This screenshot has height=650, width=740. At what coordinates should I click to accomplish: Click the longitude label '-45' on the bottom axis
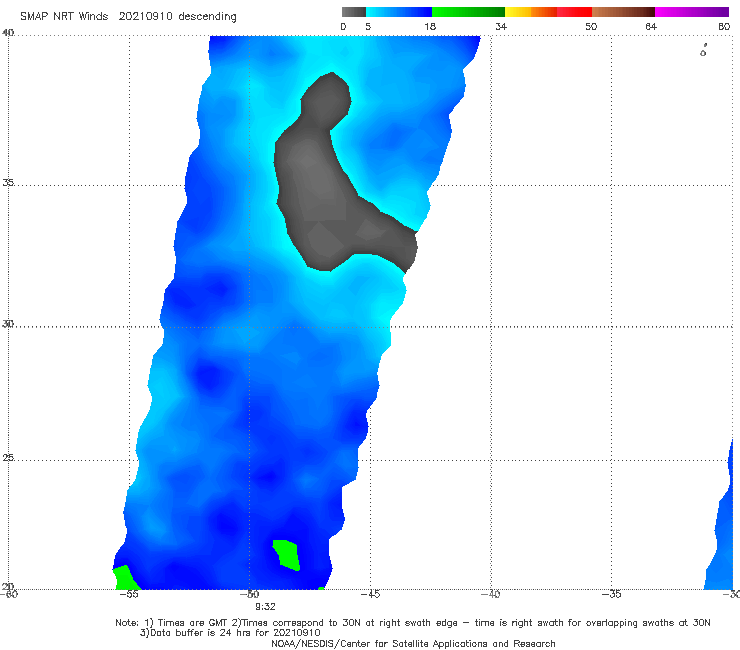(370, 594)
